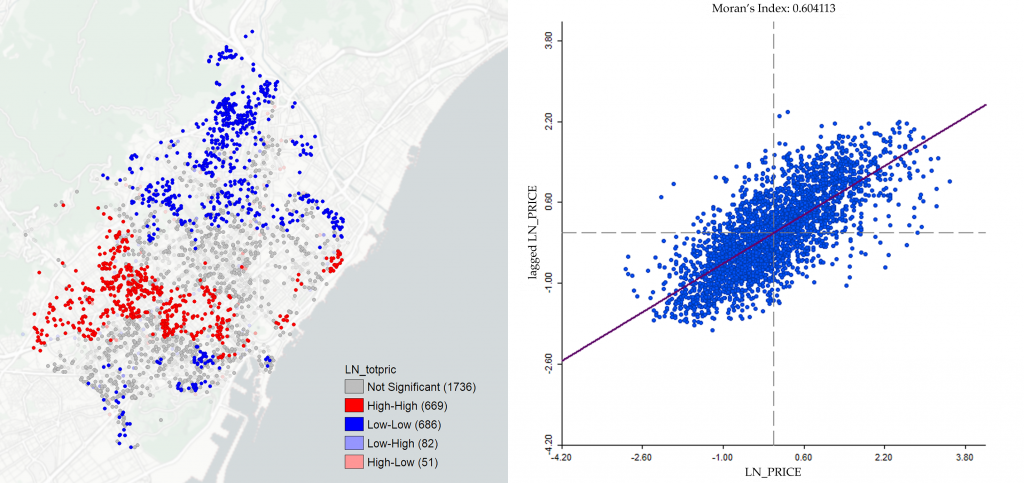
Task: Click the -2.60 label on horizontal axis
Action: (x=641, y=457)
